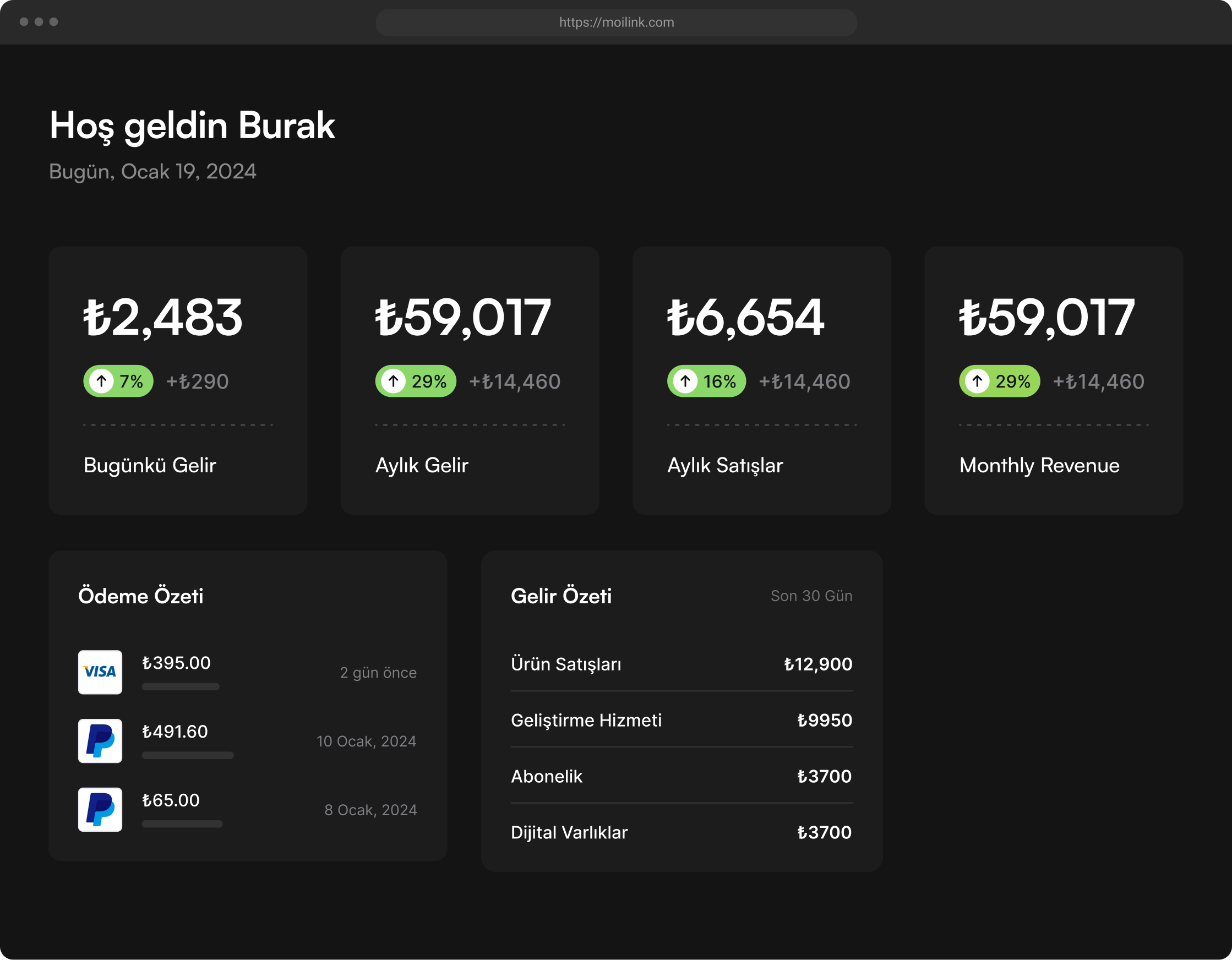
Task: Click the moilink.com address bar
Action: coord(616,23)
